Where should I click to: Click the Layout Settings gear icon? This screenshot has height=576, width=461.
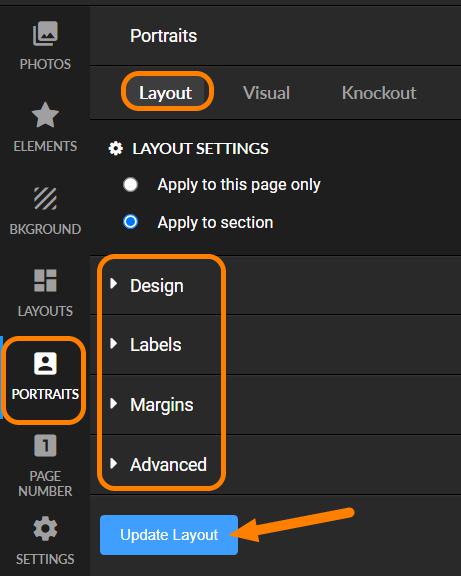(x=116, y=148)
